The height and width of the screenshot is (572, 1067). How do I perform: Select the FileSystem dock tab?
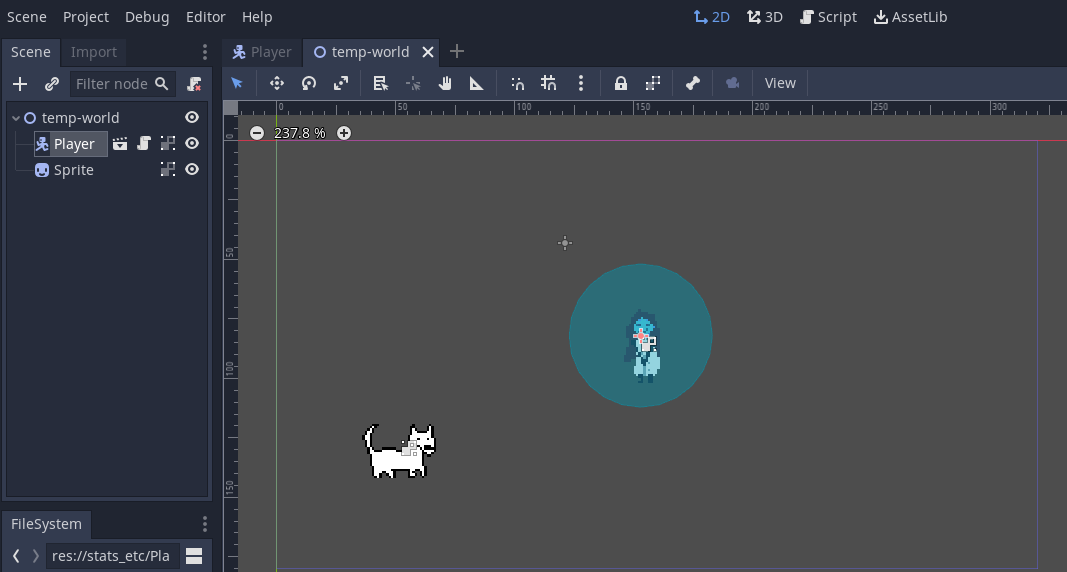coord(46,524)
